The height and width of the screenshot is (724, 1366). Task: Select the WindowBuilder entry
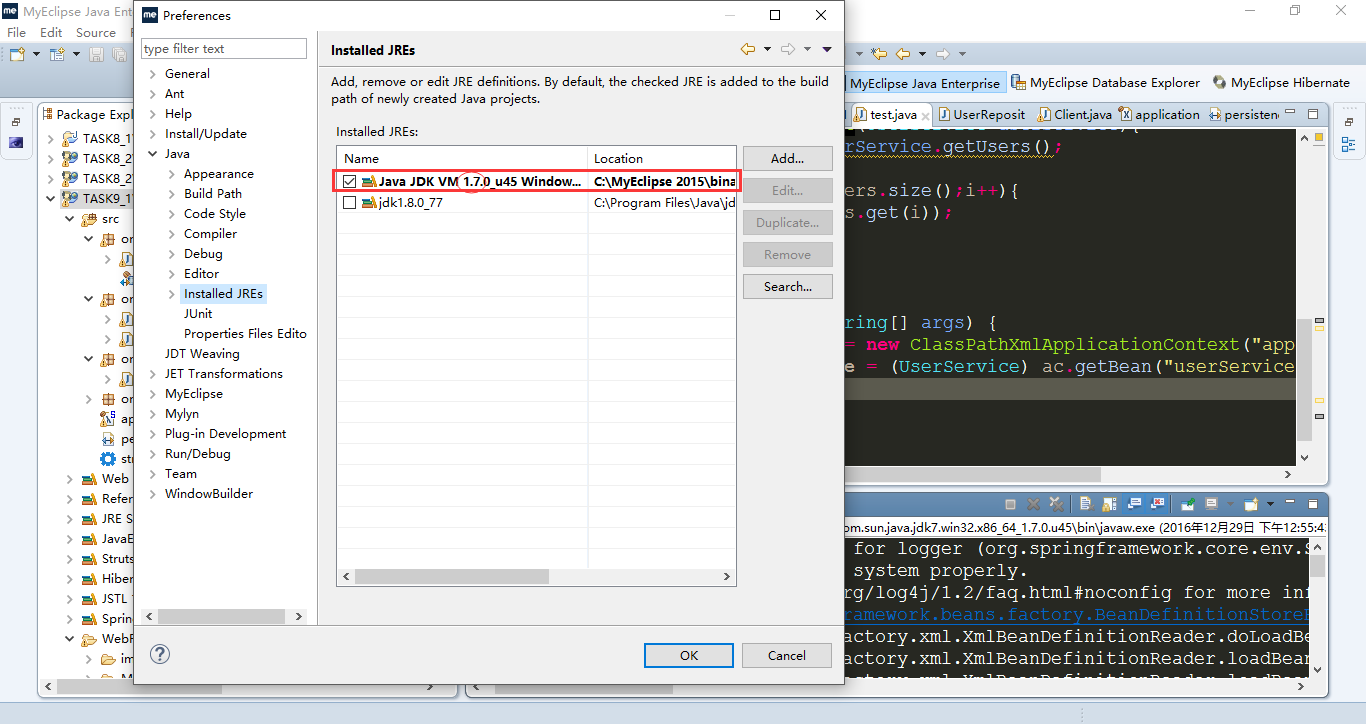[x=209, y=494]
